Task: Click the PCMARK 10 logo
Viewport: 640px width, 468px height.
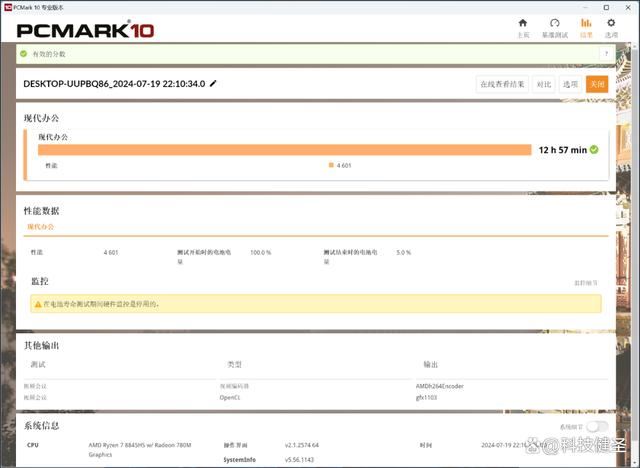Action: click(x=86, y=29)
